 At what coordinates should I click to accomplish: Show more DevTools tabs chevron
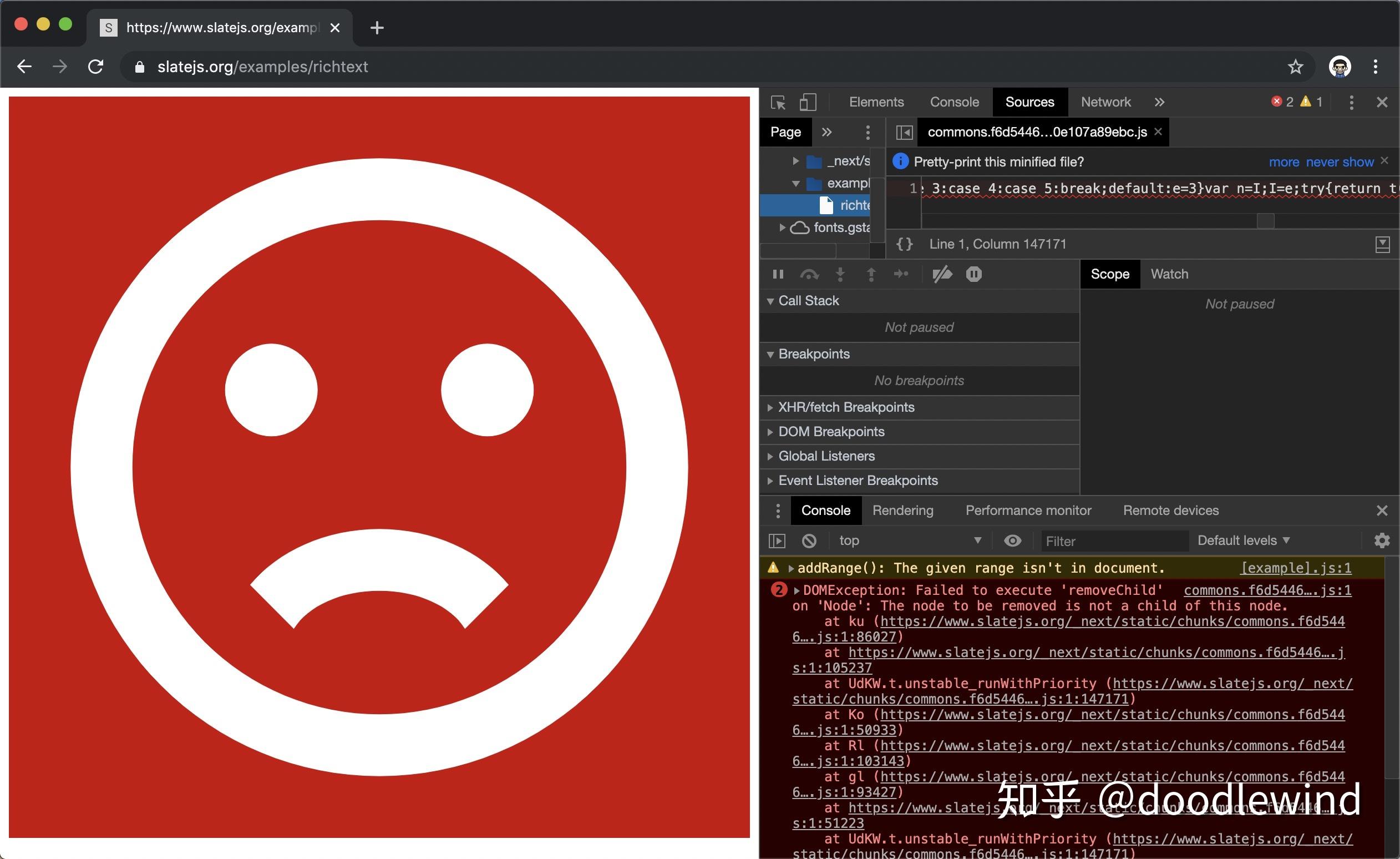tap(1159, 102)
